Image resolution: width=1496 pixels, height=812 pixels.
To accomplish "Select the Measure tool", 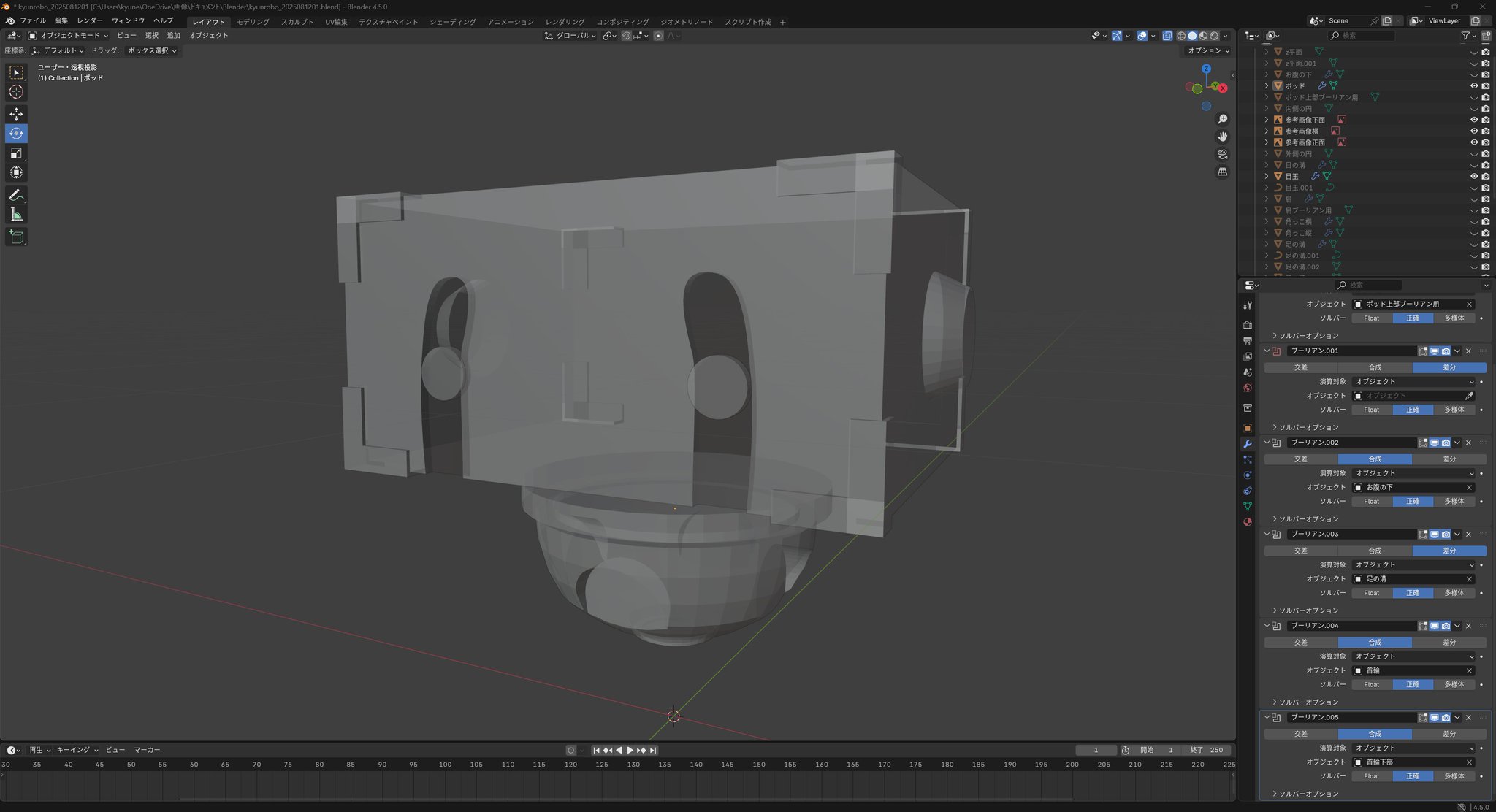I will [16, 215].
